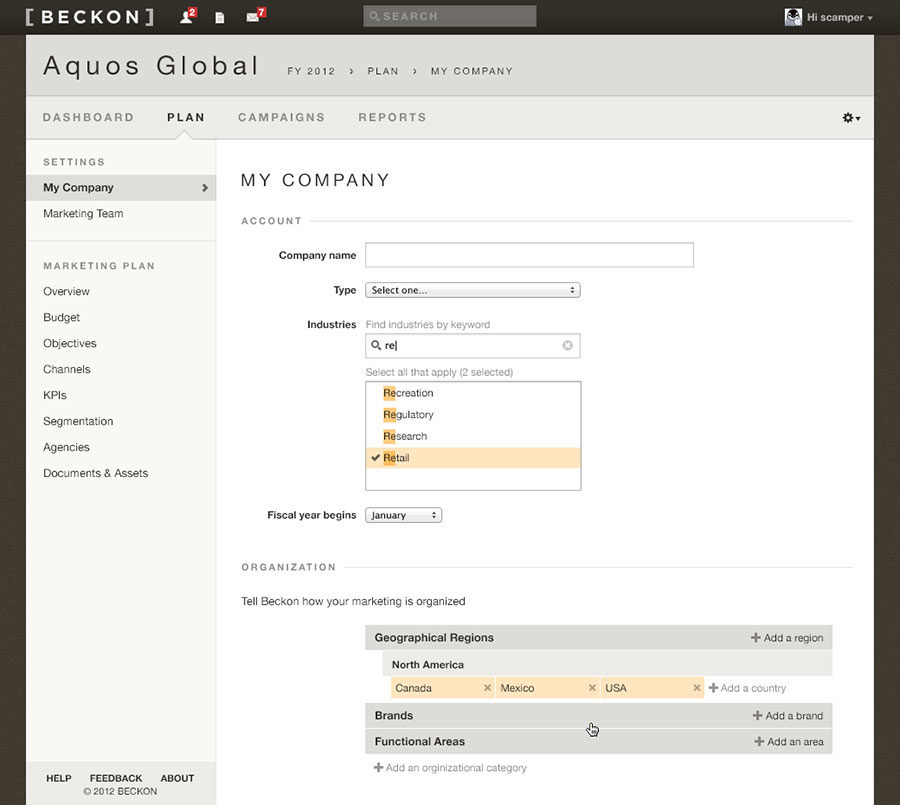The width and height of the screenshot is (900, 805).
Task: Open Fiscal year begins month dropdown
Action: click(403, 515)
